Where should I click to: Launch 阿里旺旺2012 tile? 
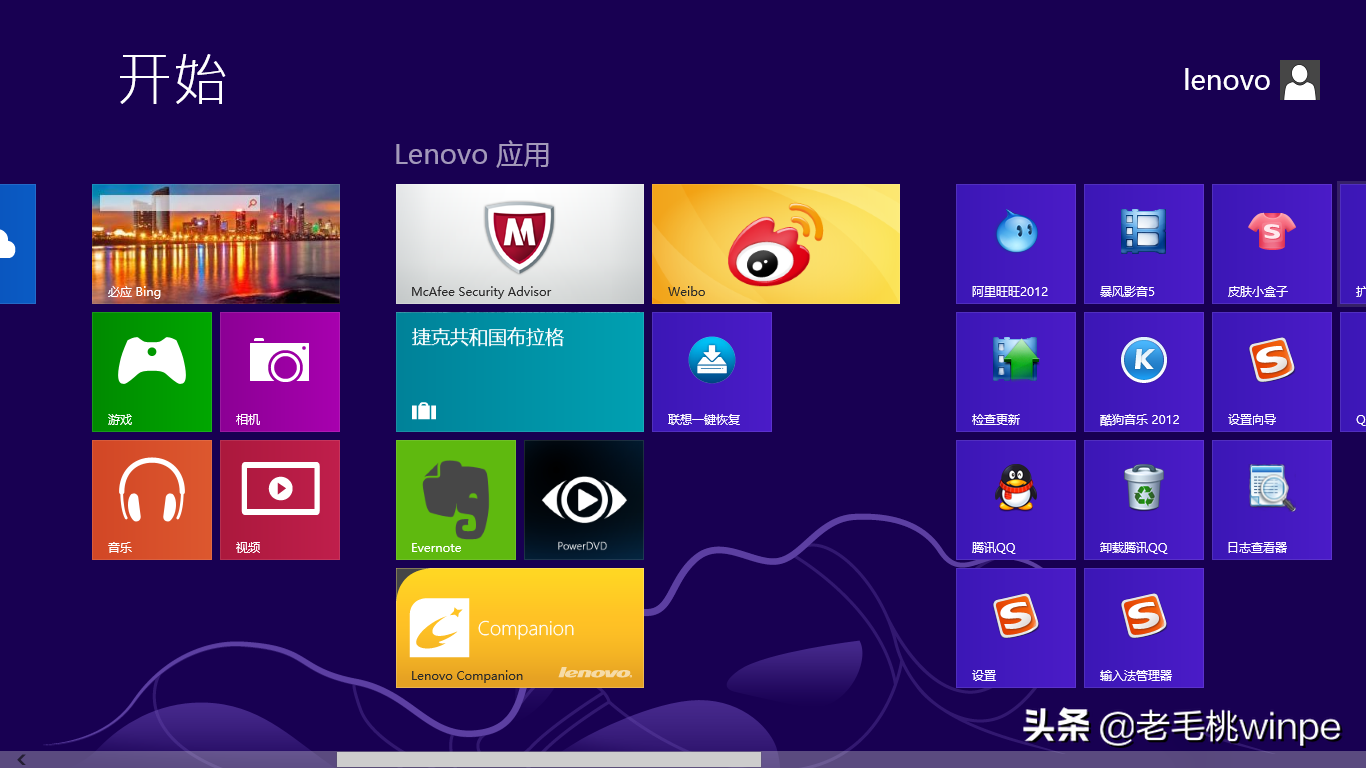[x=1016, y=244]
